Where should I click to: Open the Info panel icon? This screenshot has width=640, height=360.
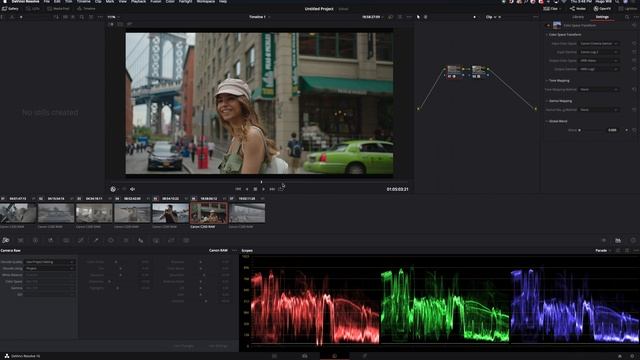click(633, 240)
